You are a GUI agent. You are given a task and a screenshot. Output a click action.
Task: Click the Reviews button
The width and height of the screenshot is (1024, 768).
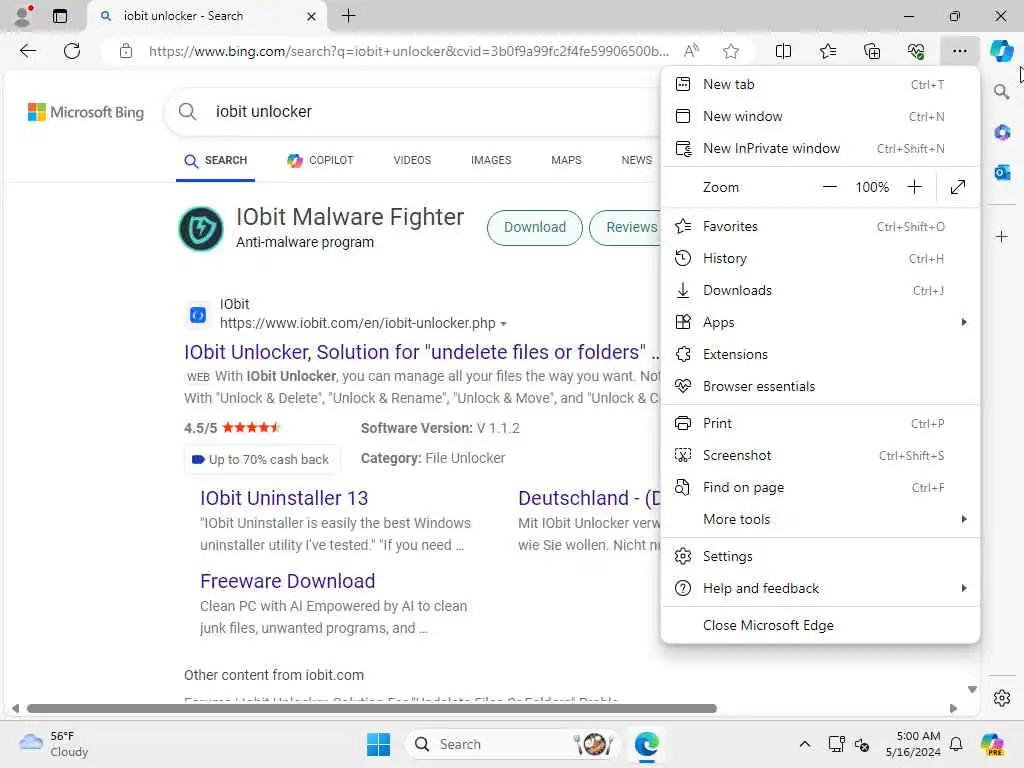click(627, 227)
